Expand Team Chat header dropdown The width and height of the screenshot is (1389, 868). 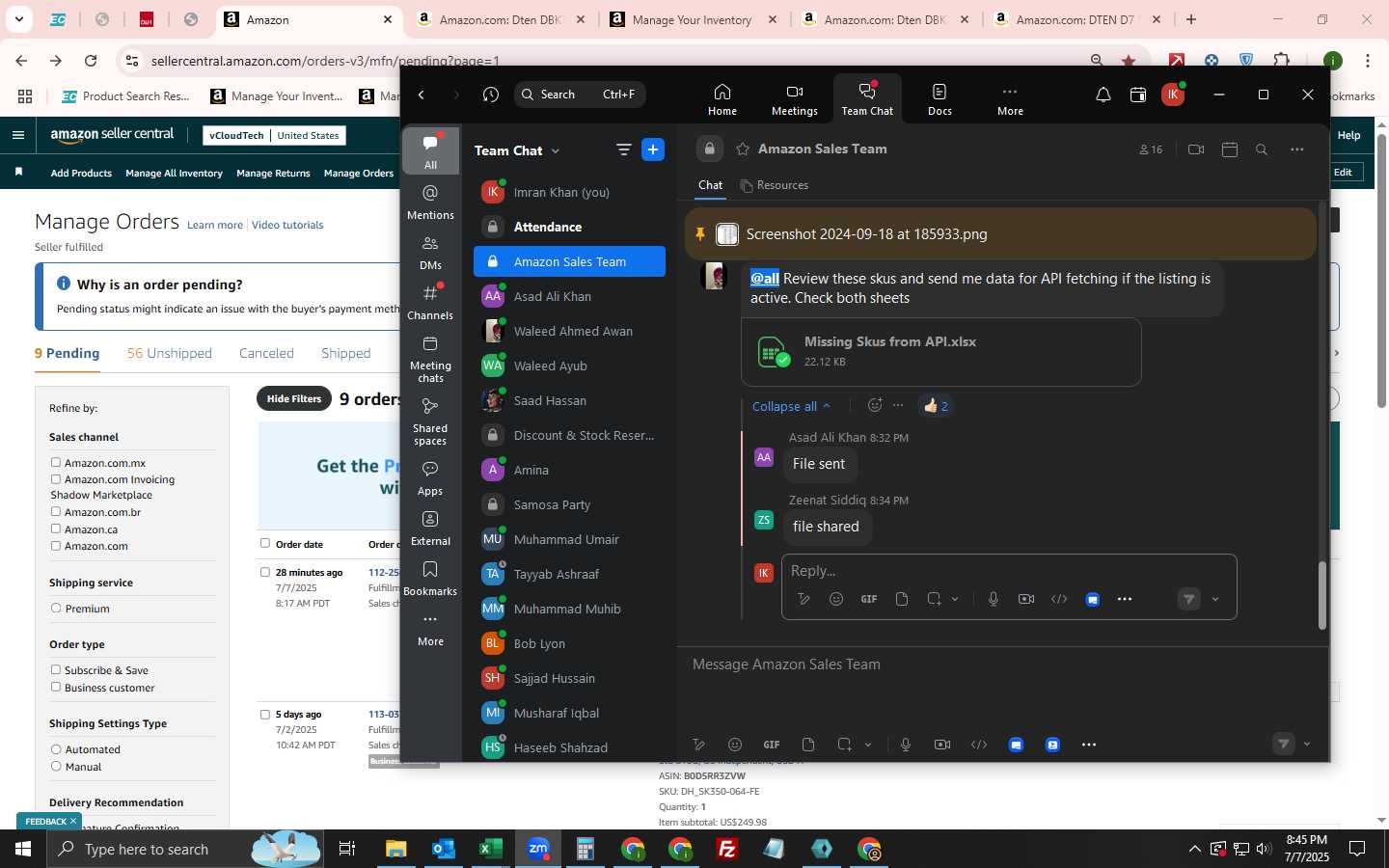(556, 151)
